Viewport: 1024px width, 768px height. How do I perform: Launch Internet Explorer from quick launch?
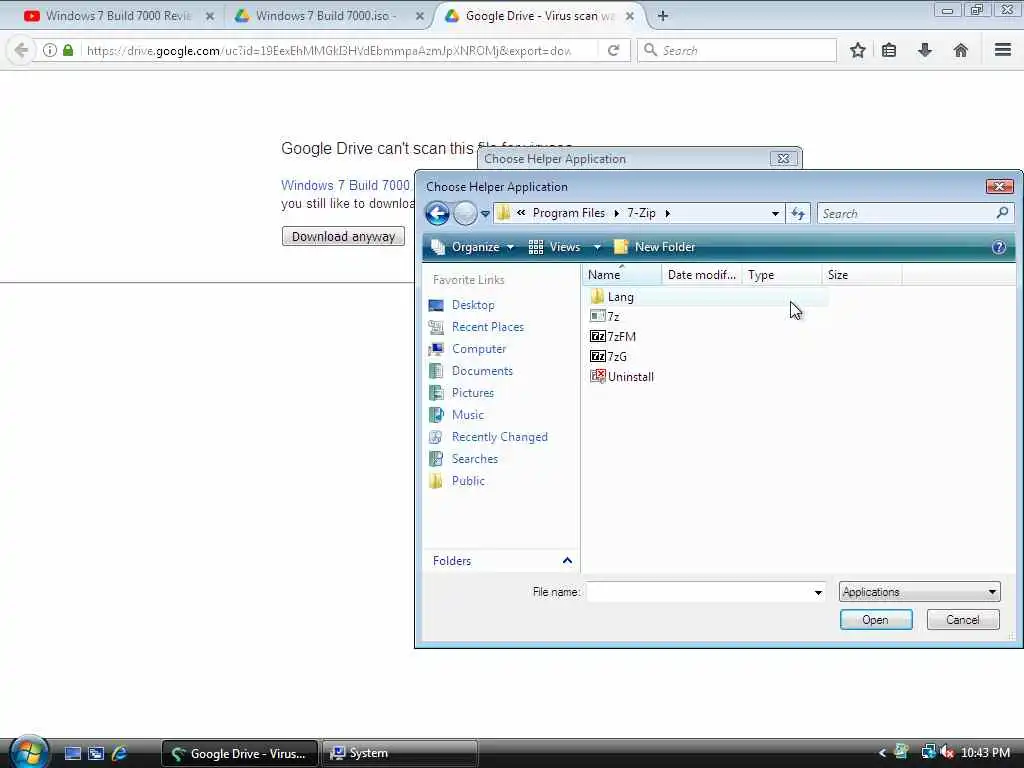click(x=119, y=753)
